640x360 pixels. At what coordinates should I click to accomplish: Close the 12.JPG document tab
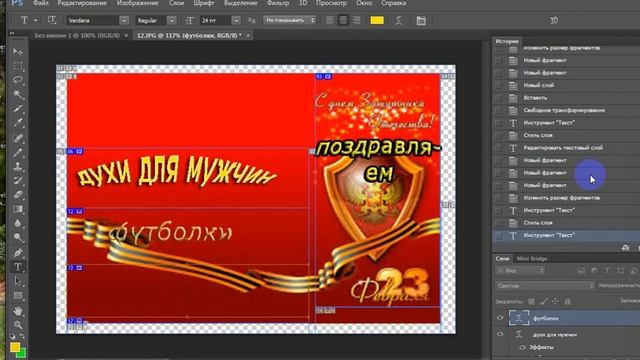click(248, 36)
